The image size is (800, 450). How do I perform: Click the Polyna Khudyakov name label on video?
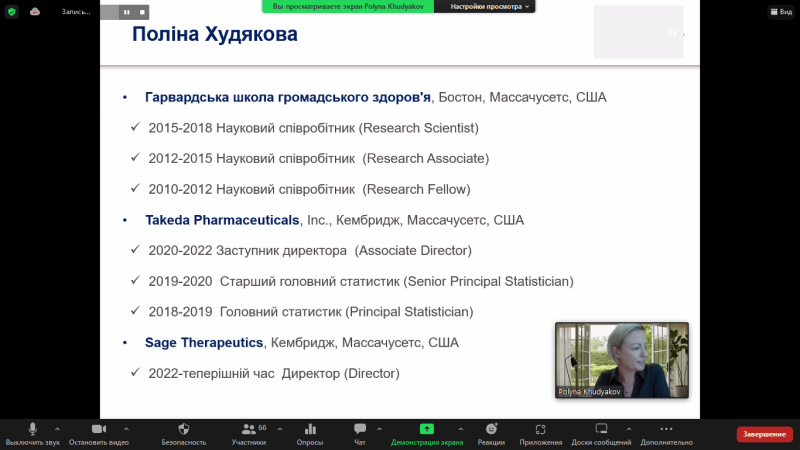point(589,392)
